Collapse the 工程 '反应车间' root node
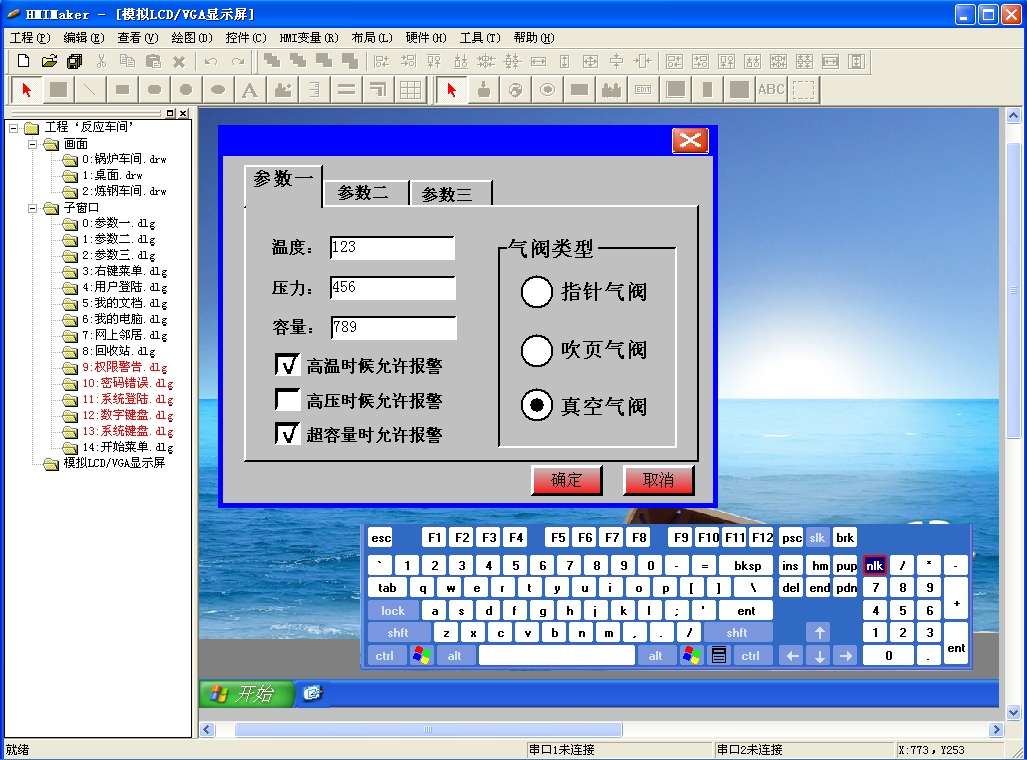The height and width of the screenshot is (760, 1027). (x=14, y=128)
